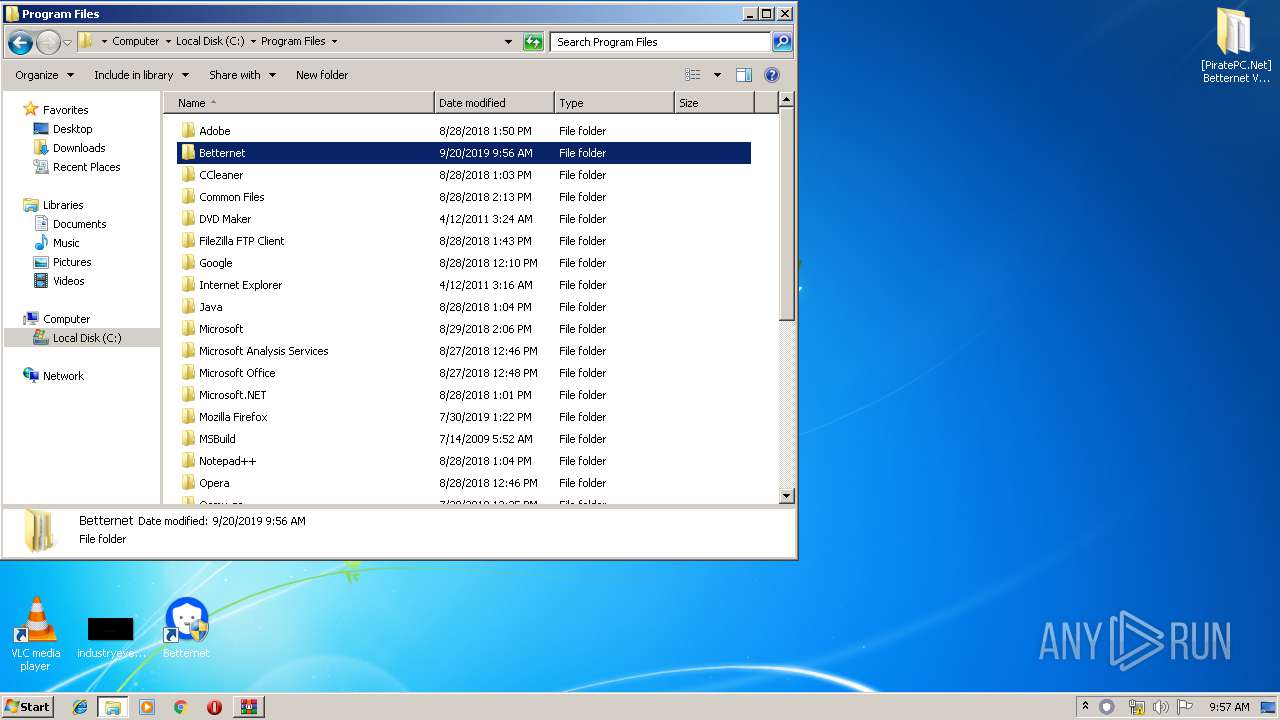Sort by Type column header
The width and height of the screenshot is (1280, 720).
614,103
